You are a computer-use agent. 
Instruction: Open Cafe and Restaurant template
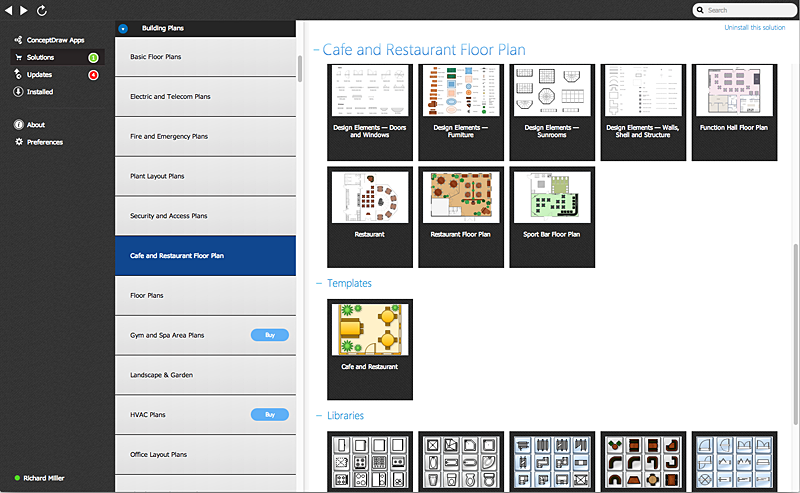pyautogui.click(x=370, y=350)
